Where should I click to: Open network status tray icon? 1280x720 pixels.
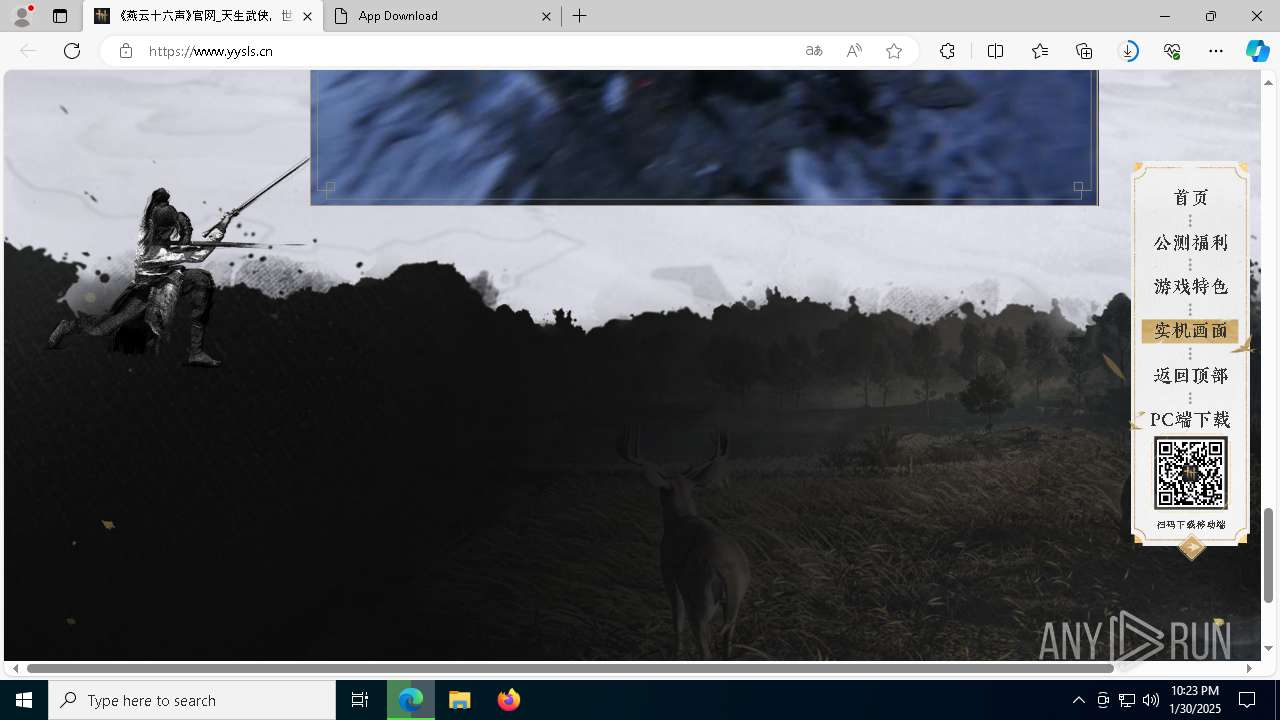1127,700
